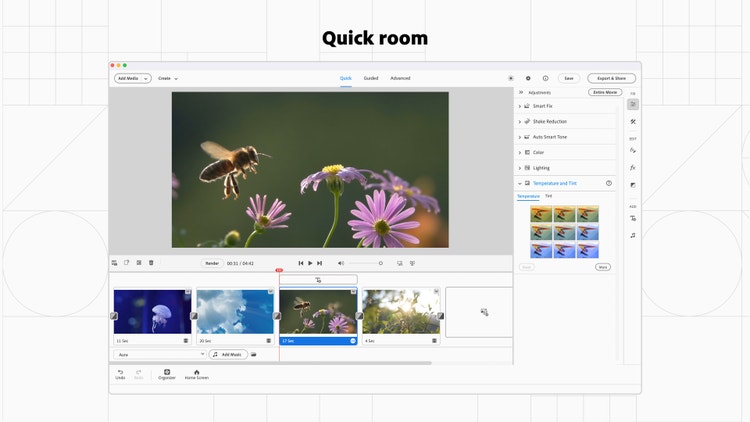Image resolution: width=750 pixels, height=422 pixels.
Task: Click the monitor icon right of volume slider
Action: click(400, 263)
